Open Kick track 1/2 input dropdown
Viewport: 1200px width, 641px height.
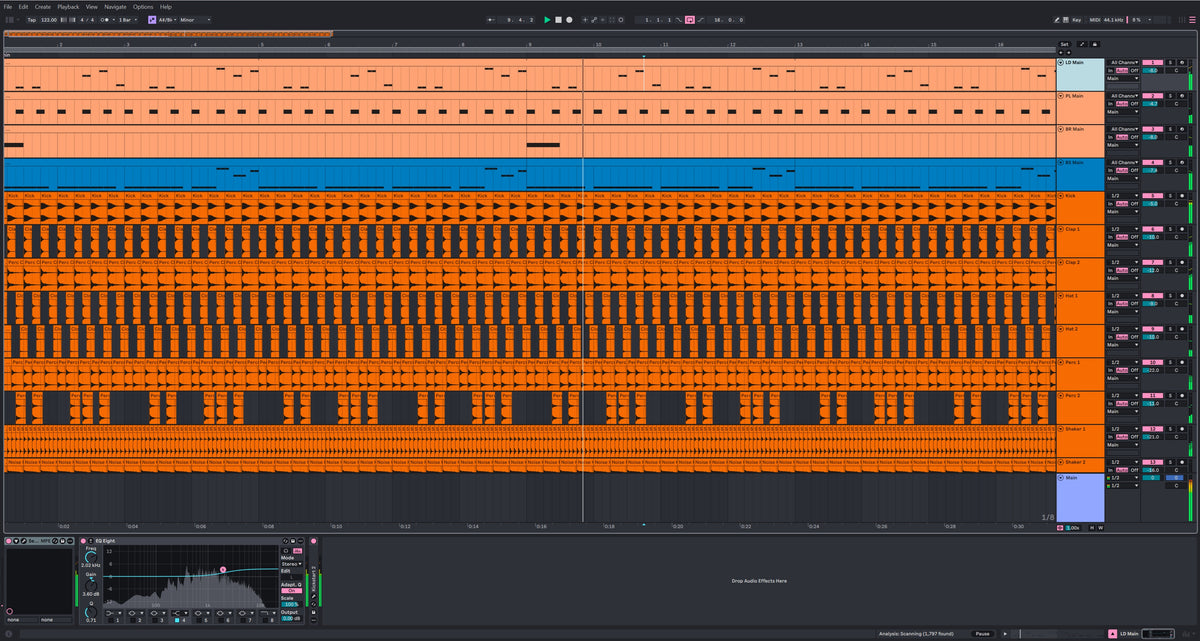[1123, 195]
